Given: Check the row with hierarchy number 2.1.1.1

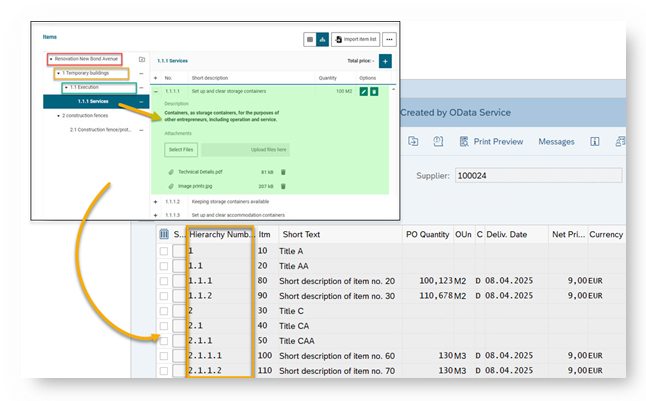Looking at the screenshot, I should (164, 355).
